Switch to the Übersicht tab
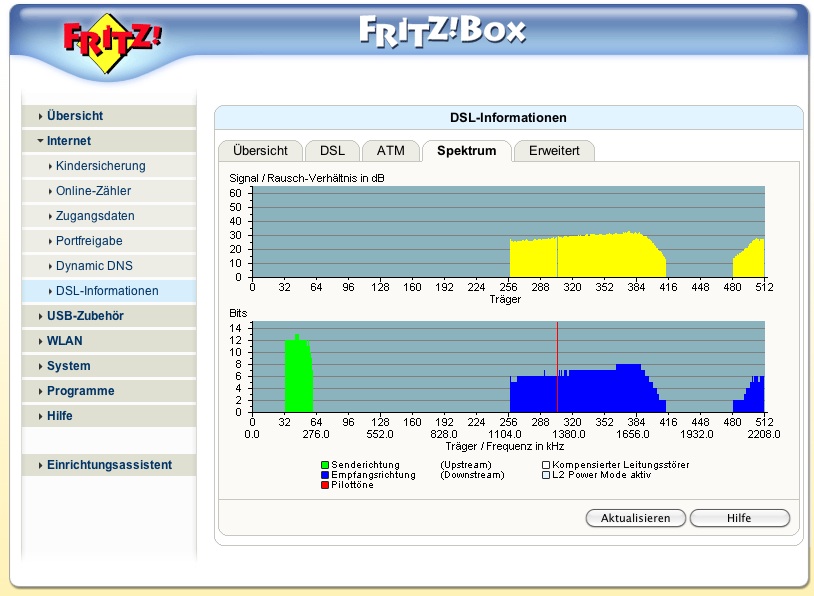 coord(260,151)
